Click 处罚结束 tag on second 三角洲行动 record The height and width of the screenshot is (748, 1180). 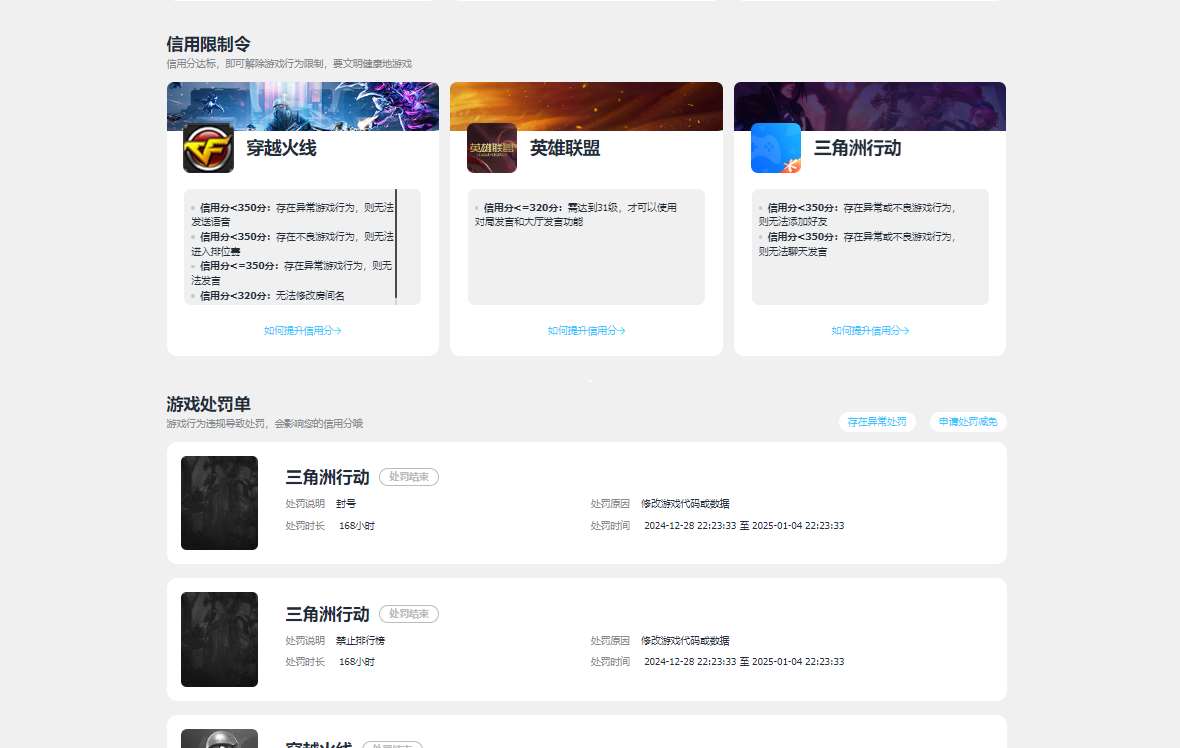click(x=409, y=614)
